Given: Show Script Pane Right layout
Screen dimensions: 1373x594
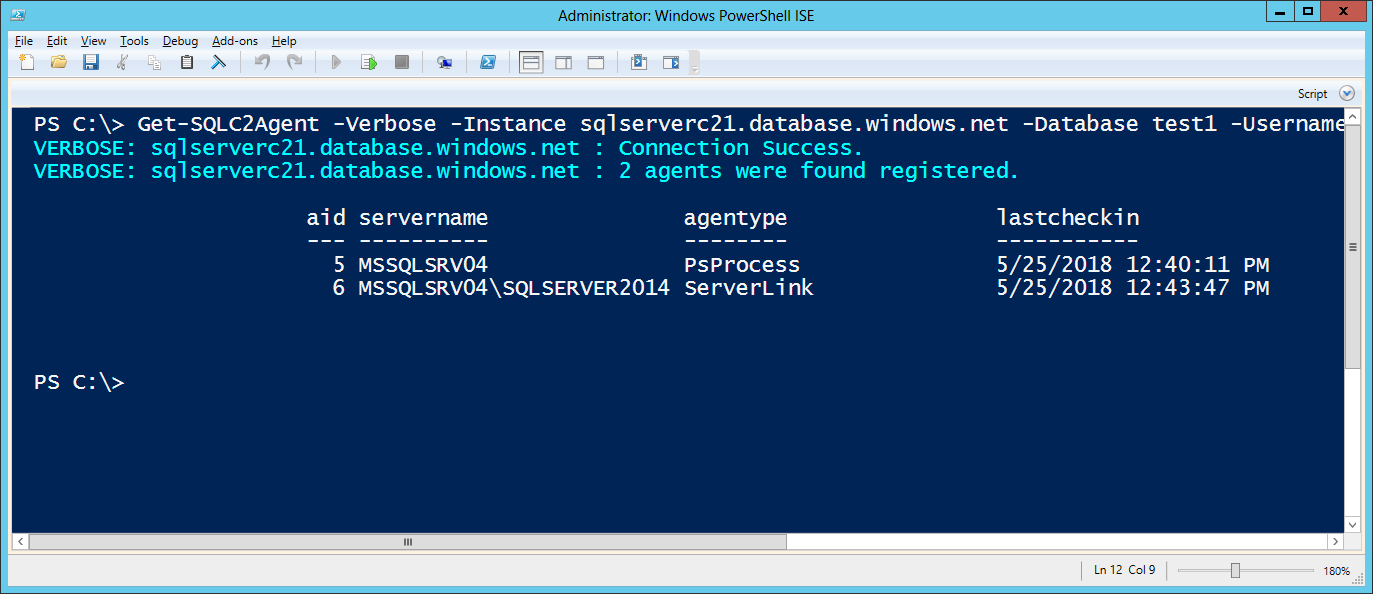Looking at the screenshot, I should (x=564, y=62).
